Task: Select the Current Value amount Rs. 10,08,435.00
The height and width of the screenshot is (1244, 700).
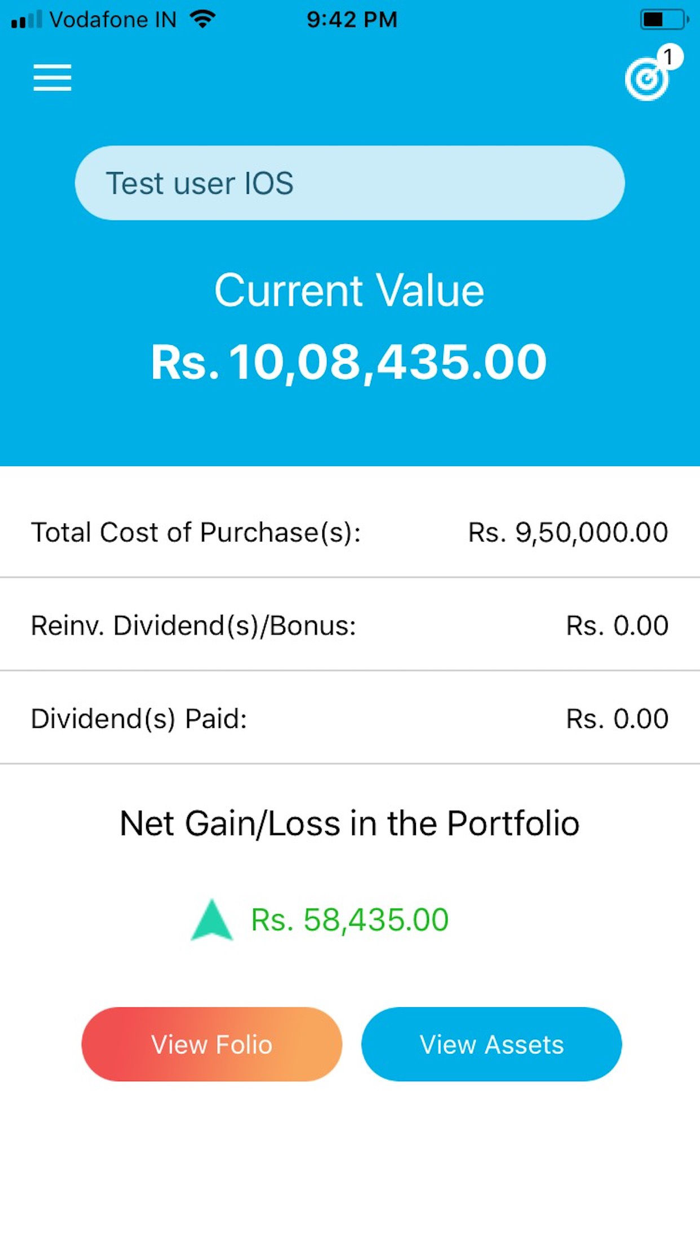Action: pyautogui.click(x=349, y=362)
